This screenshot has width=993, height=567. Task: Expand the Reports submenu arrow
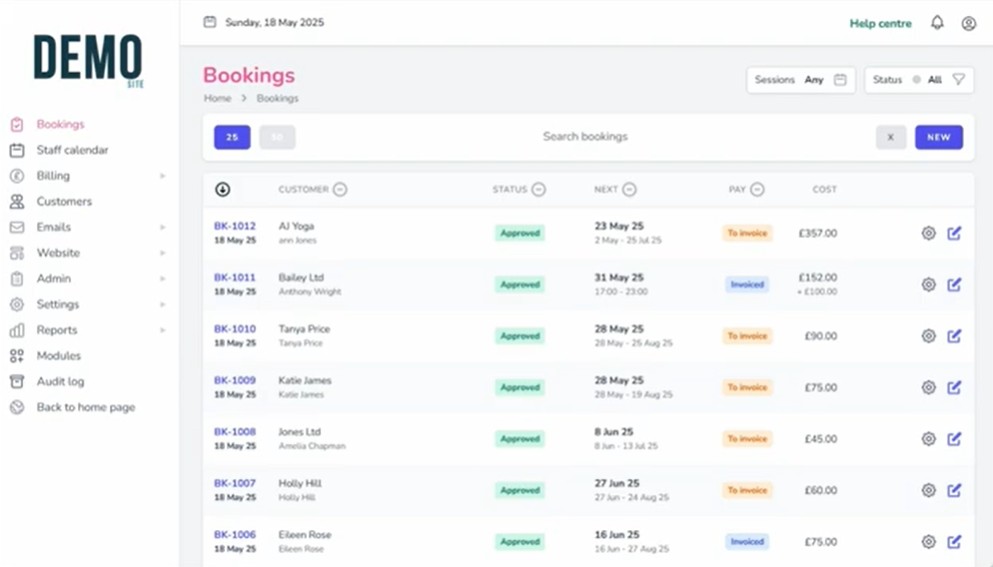(x=163, y=330)
